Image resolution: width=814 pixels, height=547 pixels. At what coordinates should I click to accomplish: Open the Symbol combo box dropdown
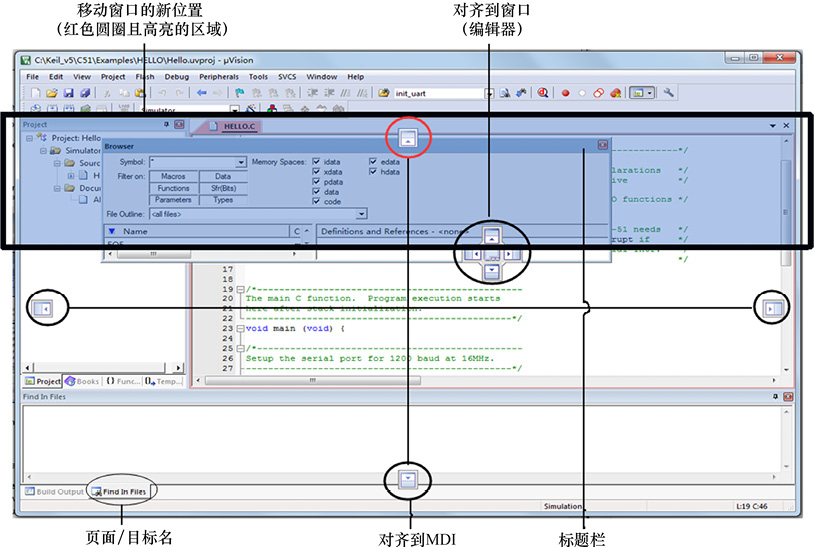[x=241, y=162]
